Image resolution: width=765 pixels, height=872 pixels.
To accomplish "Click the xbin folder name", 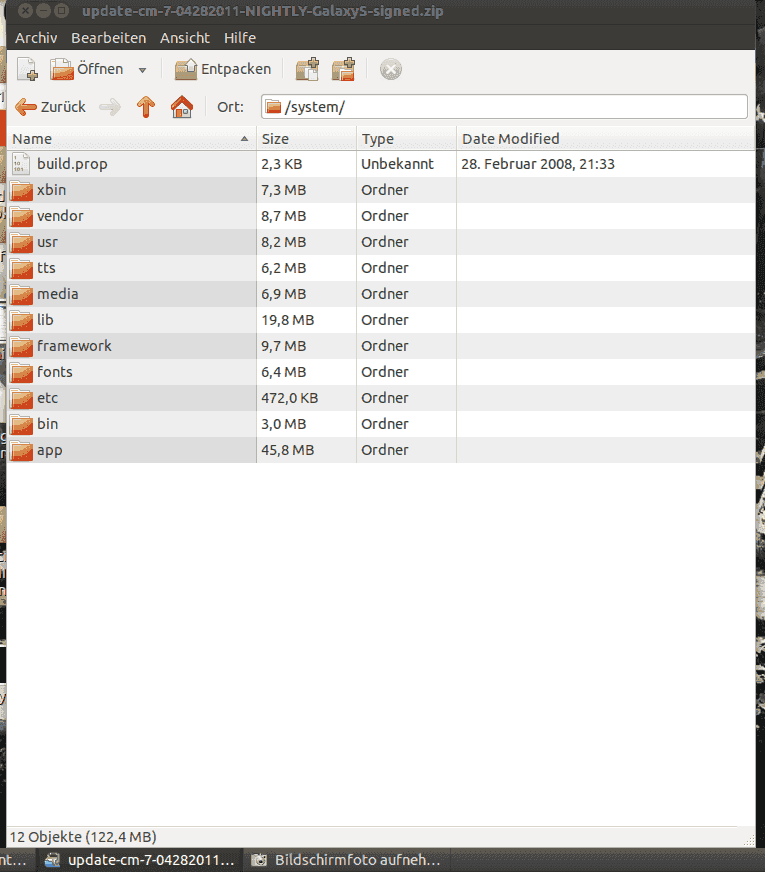I will [x=52, y=190].
